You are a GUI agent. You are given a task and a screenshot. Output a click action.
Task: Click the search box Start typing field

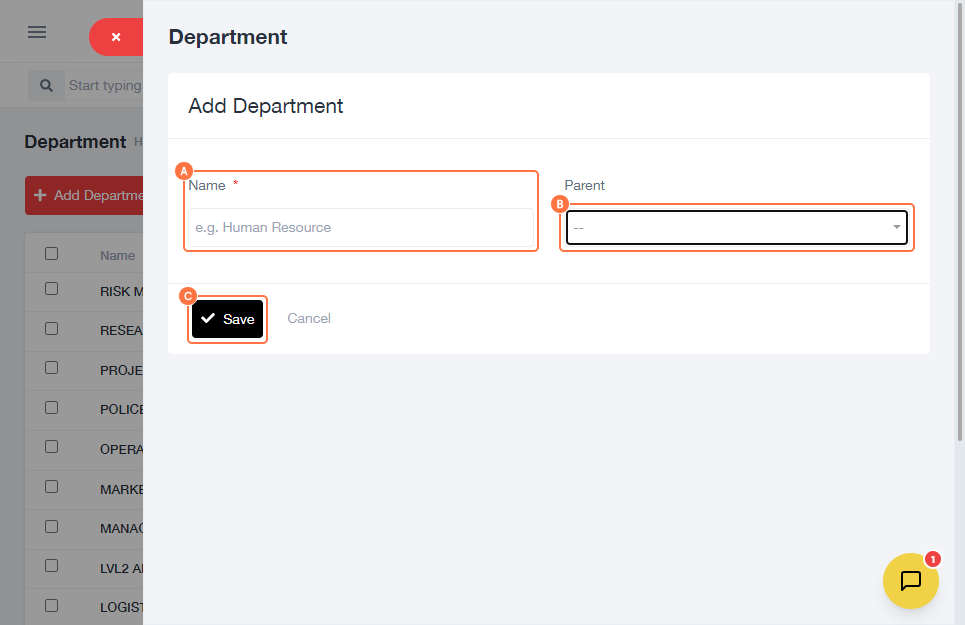coord(104,86)
